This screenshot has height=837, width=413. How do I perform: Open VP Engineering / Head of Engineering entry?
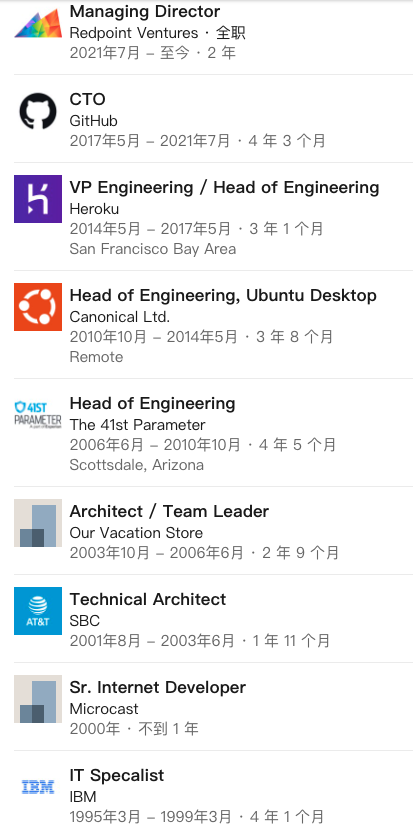[x=224, y=187]
